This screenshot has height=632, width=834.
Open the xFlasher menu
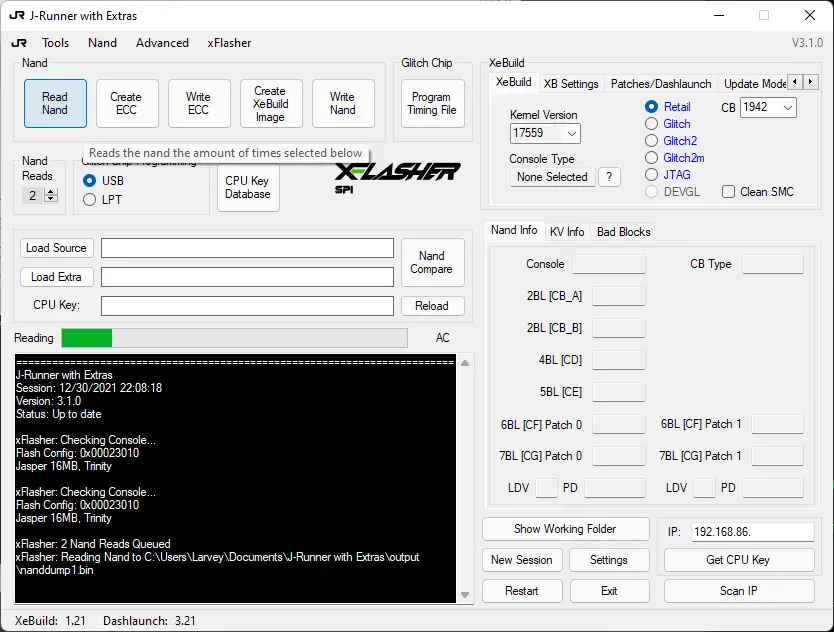pos(229,43)
